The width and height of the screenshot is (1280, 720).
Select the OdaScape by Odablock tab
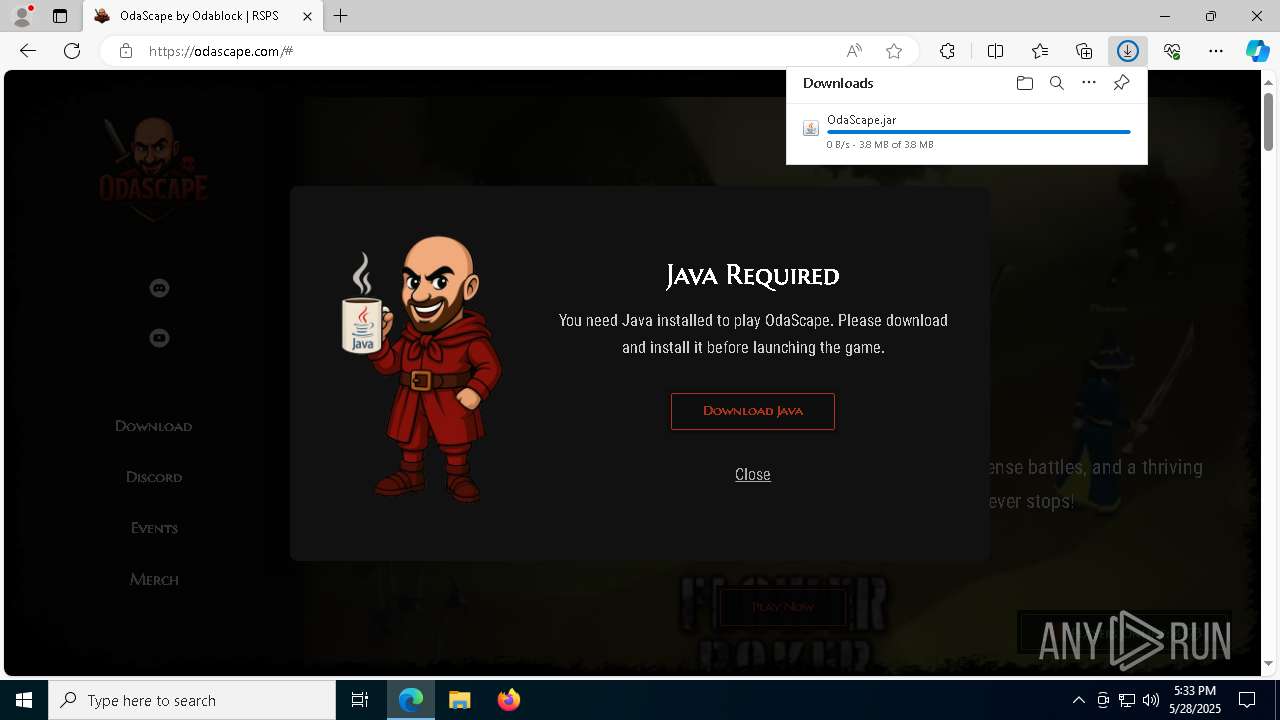click(x=203, y=16)
